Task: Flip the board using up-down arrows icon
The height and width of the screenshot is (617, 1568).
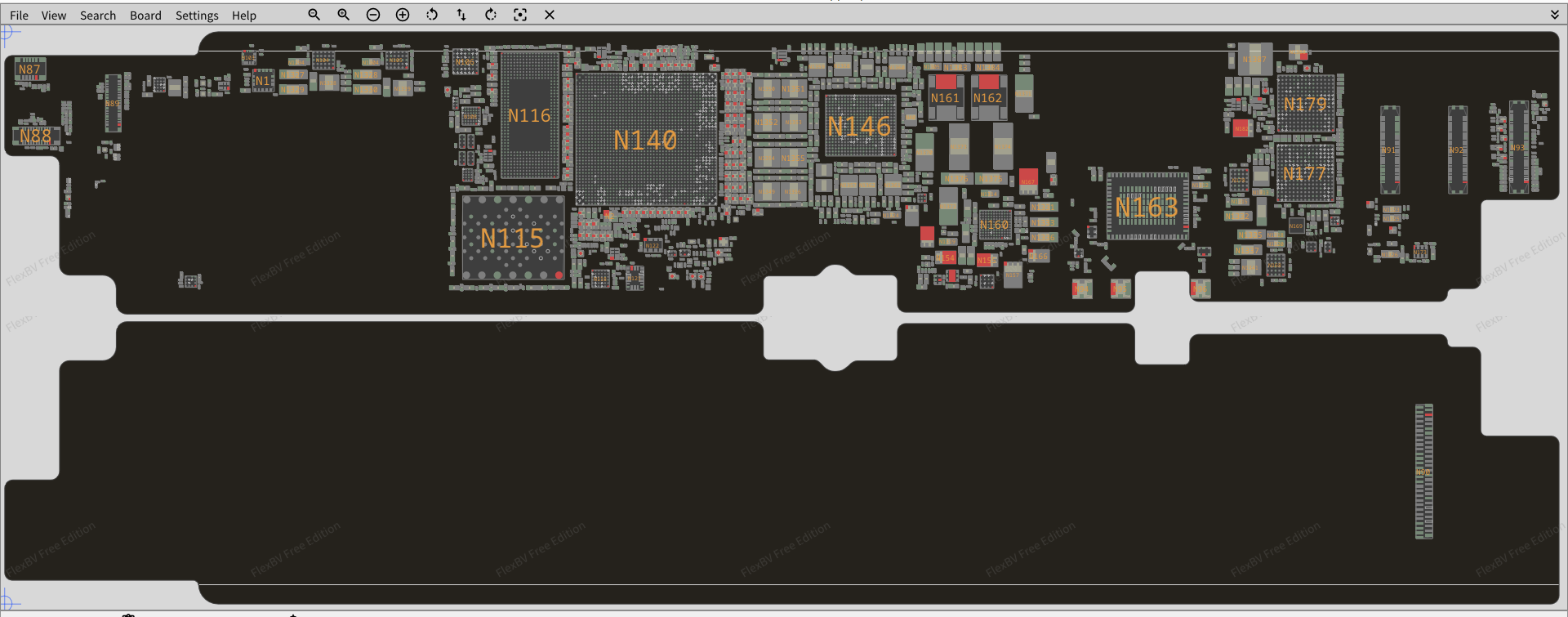Action: 461,15
